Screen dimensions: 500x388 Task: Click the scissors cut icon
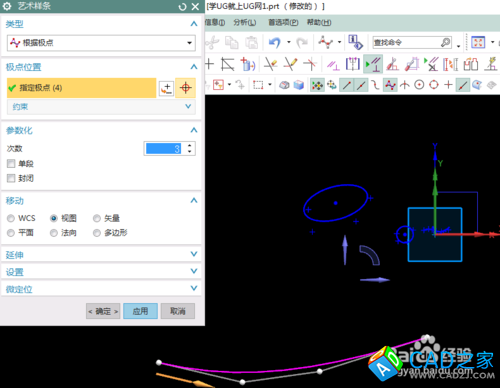pos(212,43)
